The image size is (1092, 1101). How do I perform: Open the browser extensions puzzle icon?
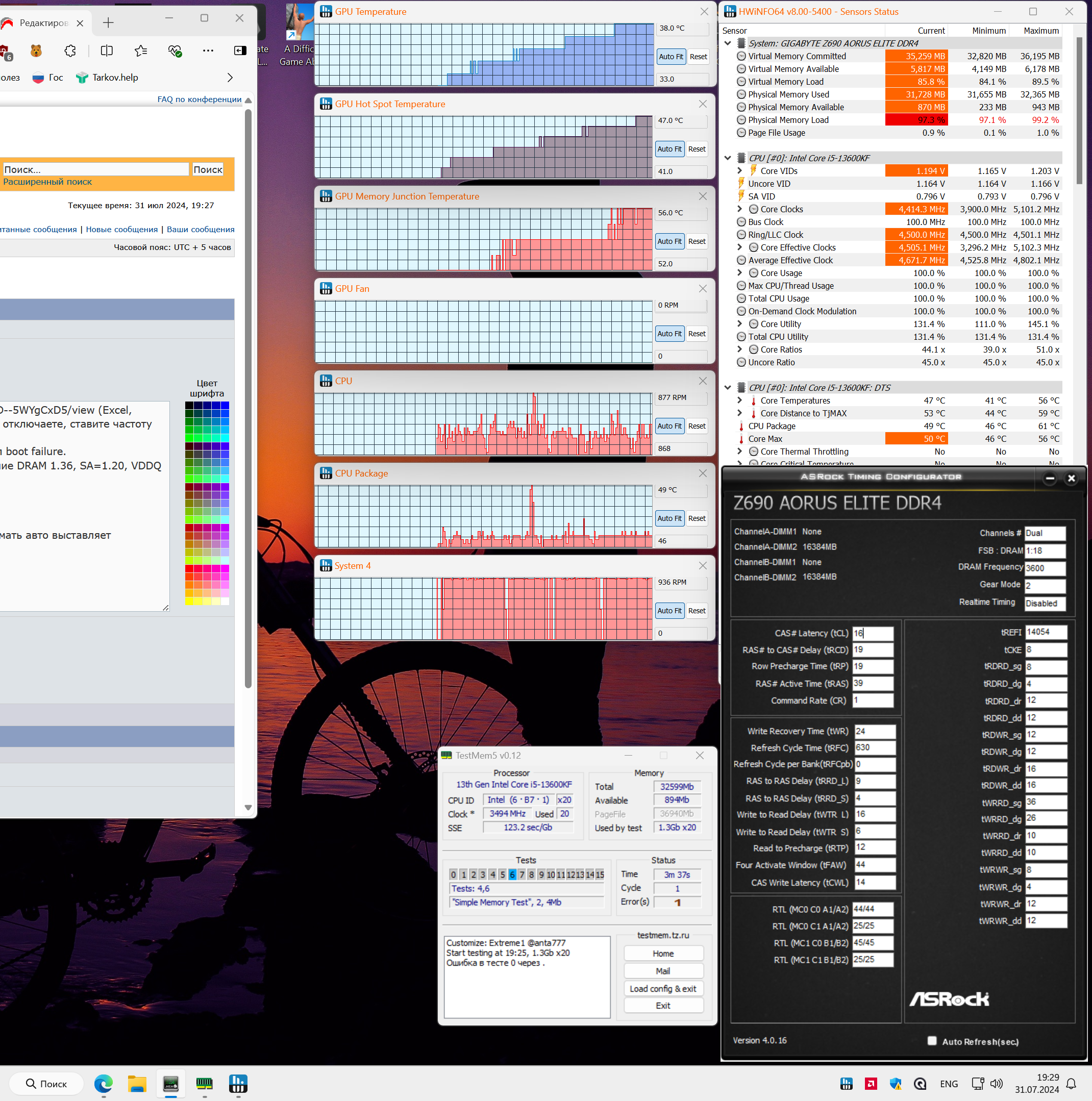click(70, 51)
